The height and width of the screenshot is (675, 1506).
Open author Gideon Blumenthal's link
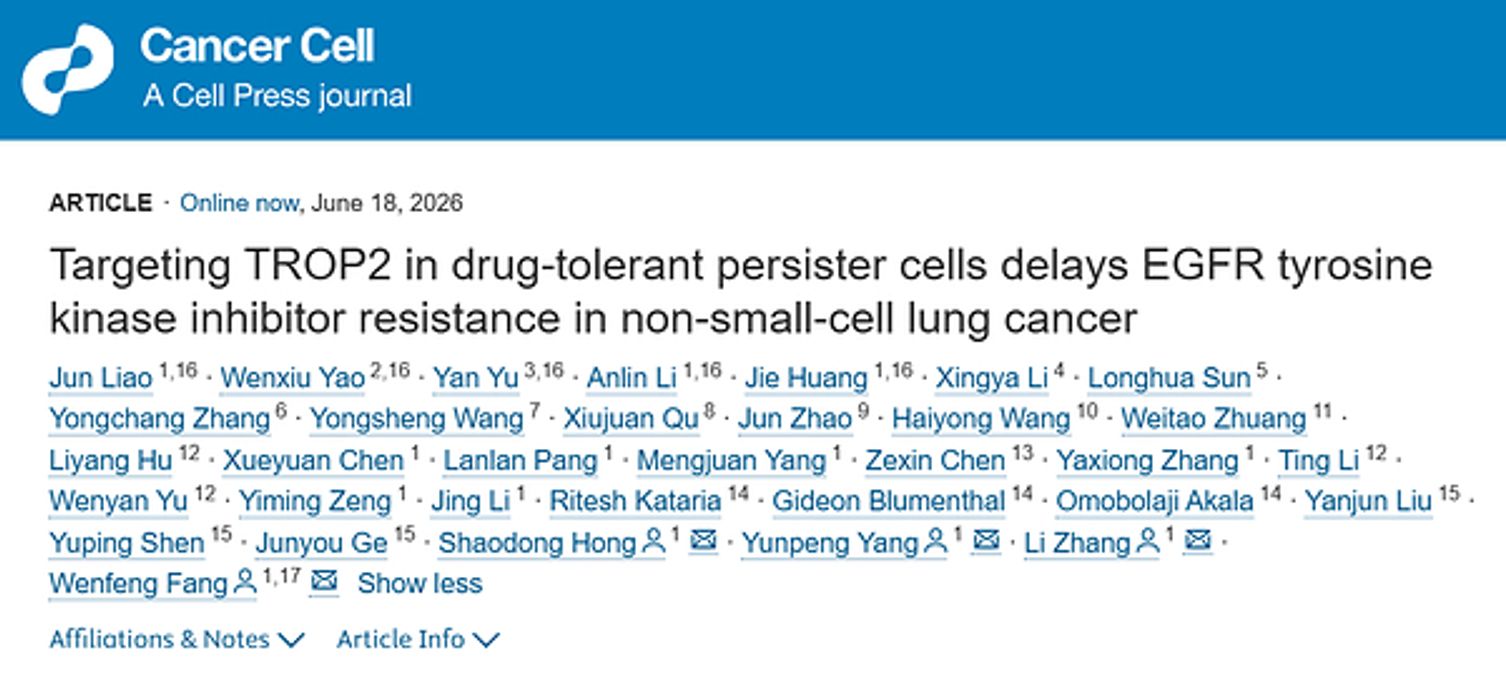(889, 501)
